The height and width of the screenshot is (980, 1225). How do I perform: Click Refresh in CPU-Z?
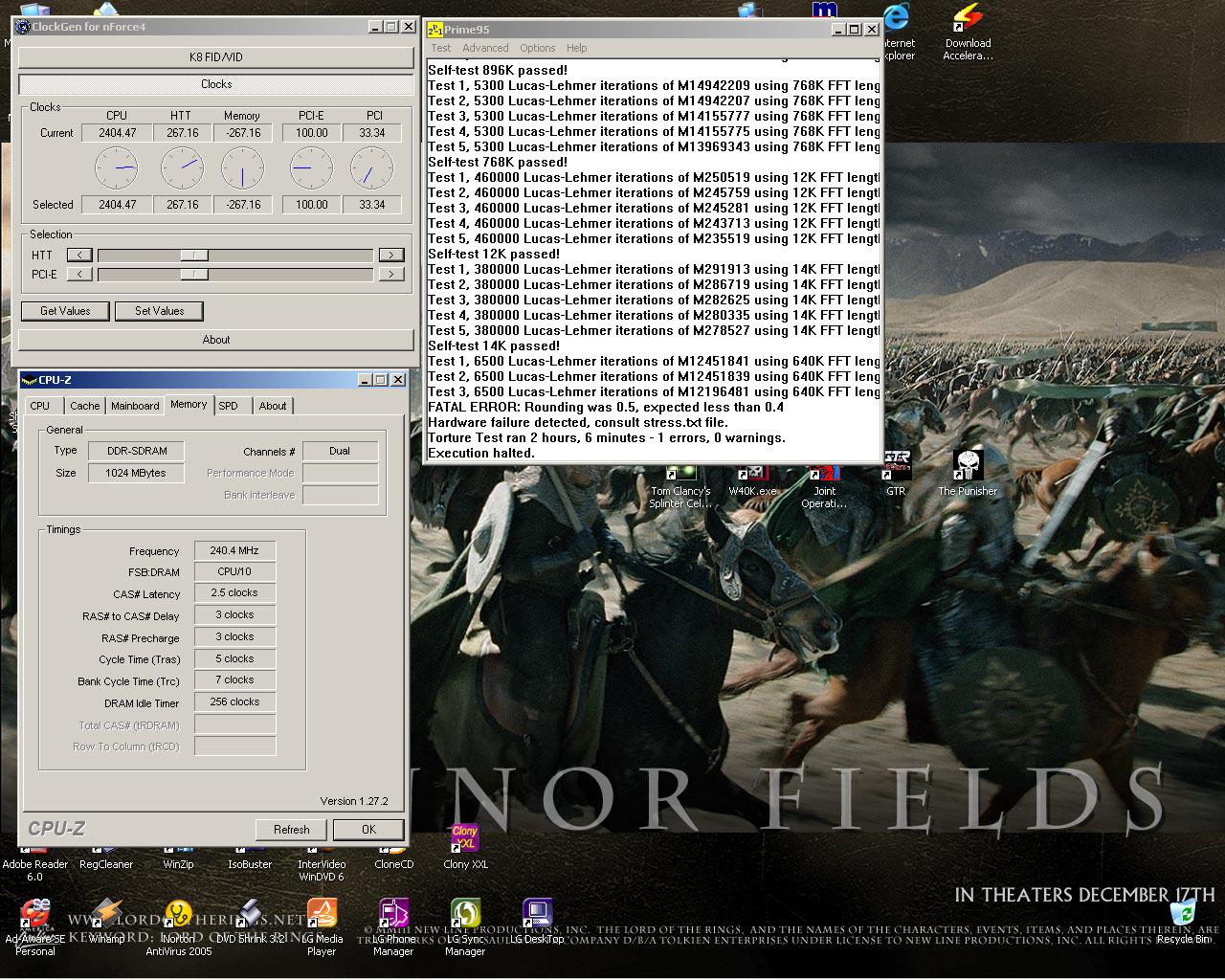[292, 830]
